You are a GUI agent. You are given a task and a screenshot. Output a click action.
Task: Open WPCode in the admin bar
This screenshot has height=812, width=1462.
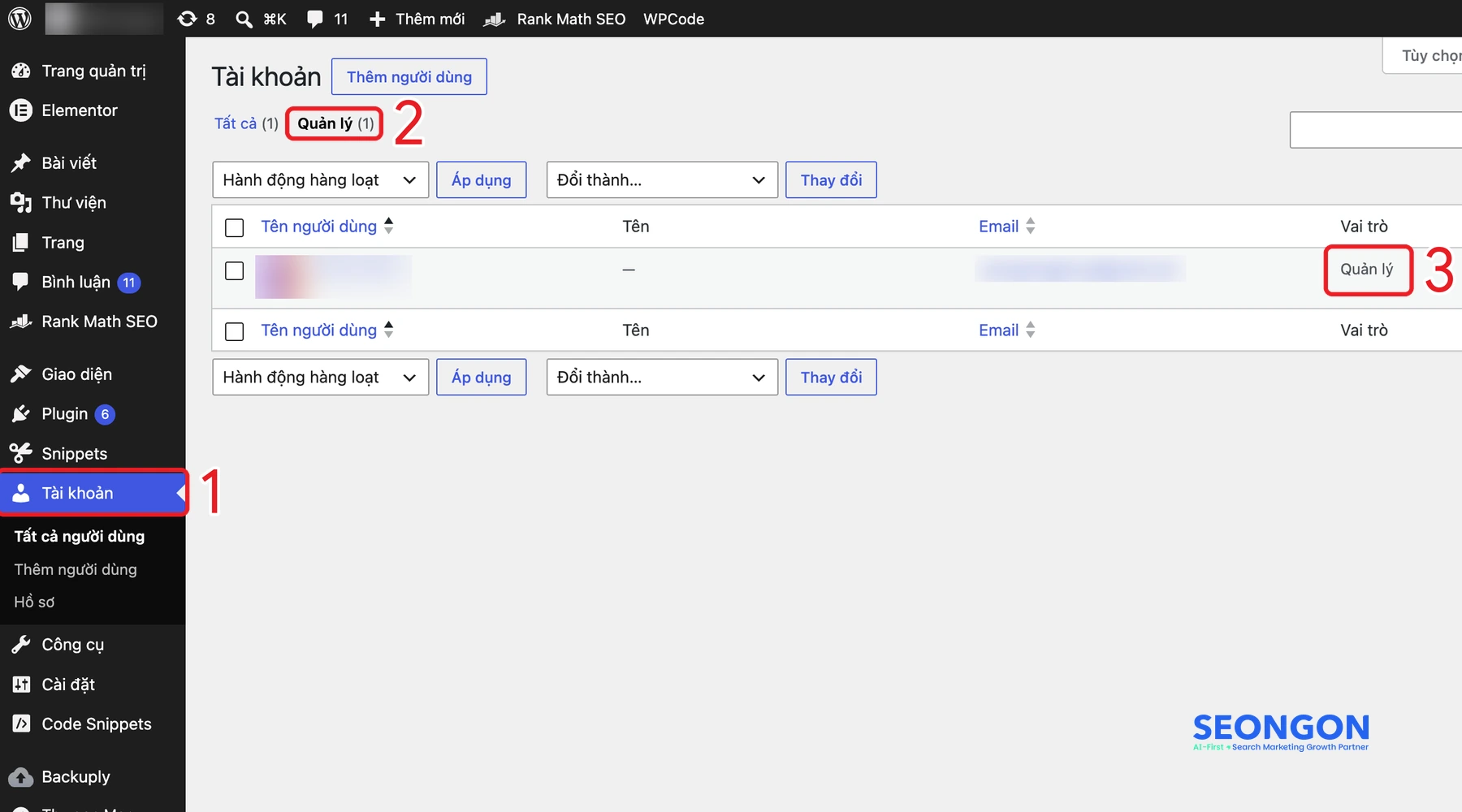click(674, 19)
